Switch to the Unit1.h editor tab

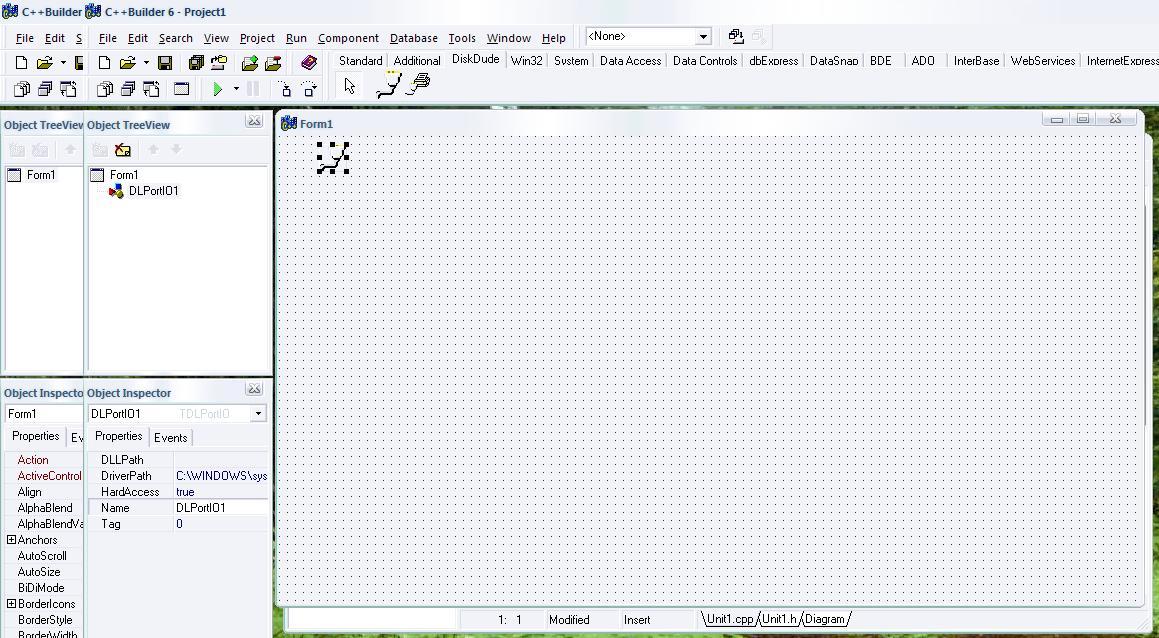(779, 620)
